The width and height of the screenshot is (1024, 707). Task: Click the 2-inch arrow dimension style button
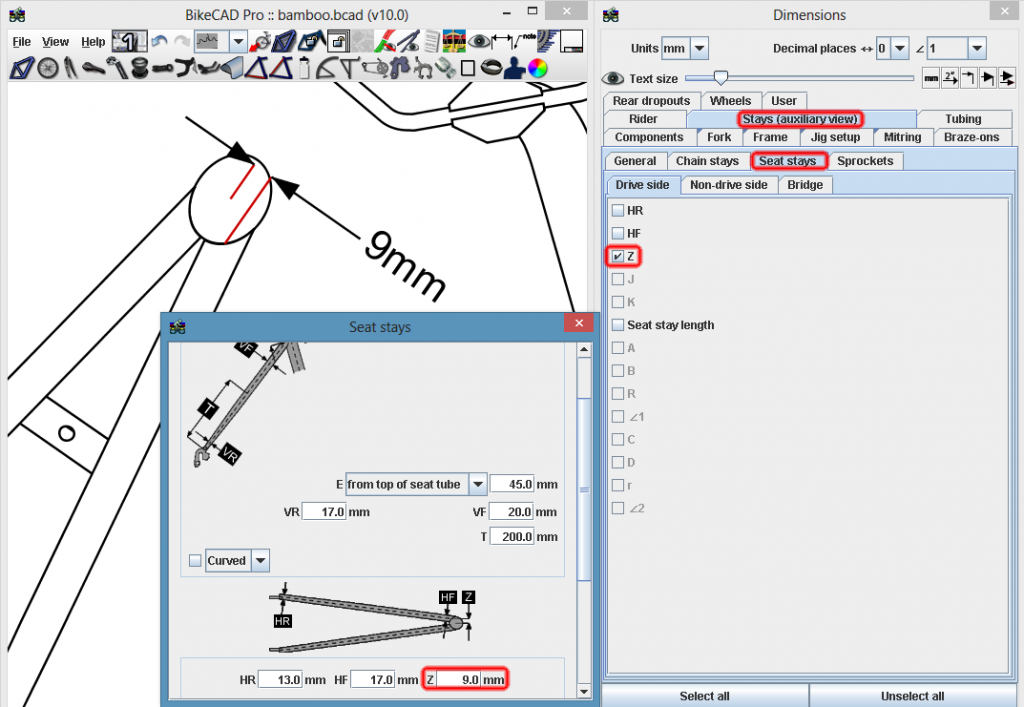[x=950, y=78]
